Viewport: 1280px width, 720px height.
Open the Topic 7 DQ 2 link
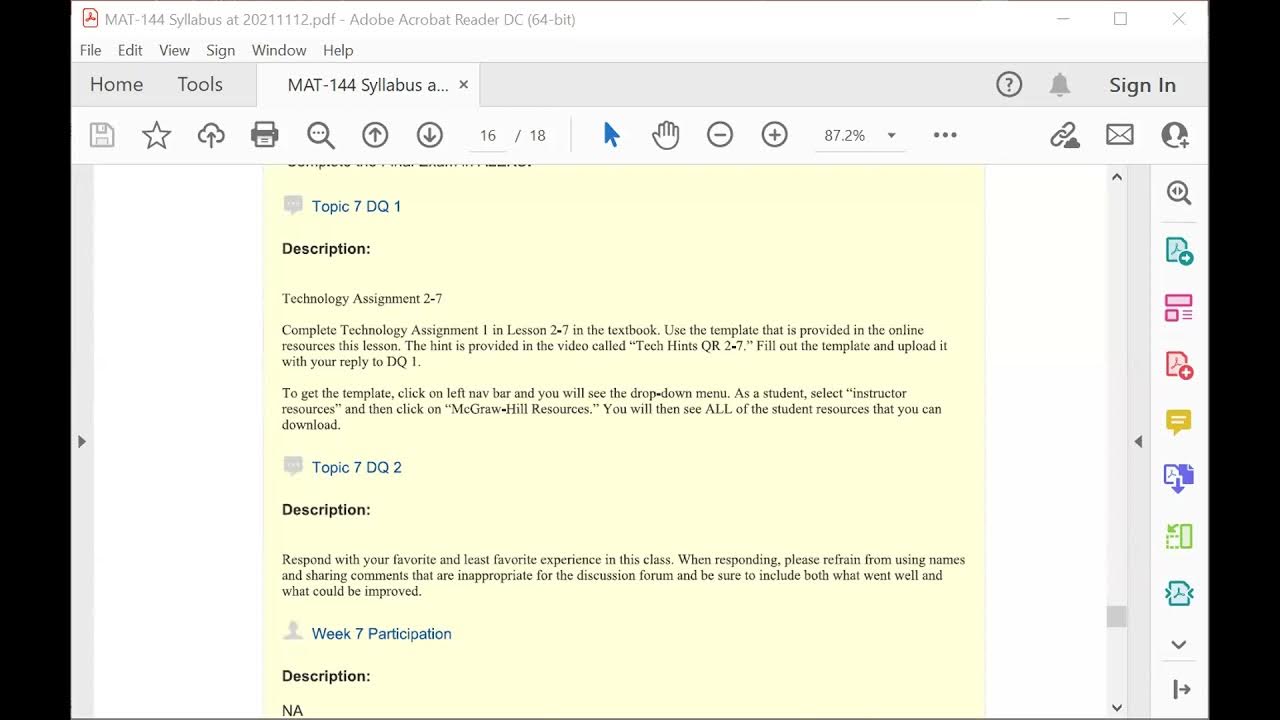tap(356, 467)
